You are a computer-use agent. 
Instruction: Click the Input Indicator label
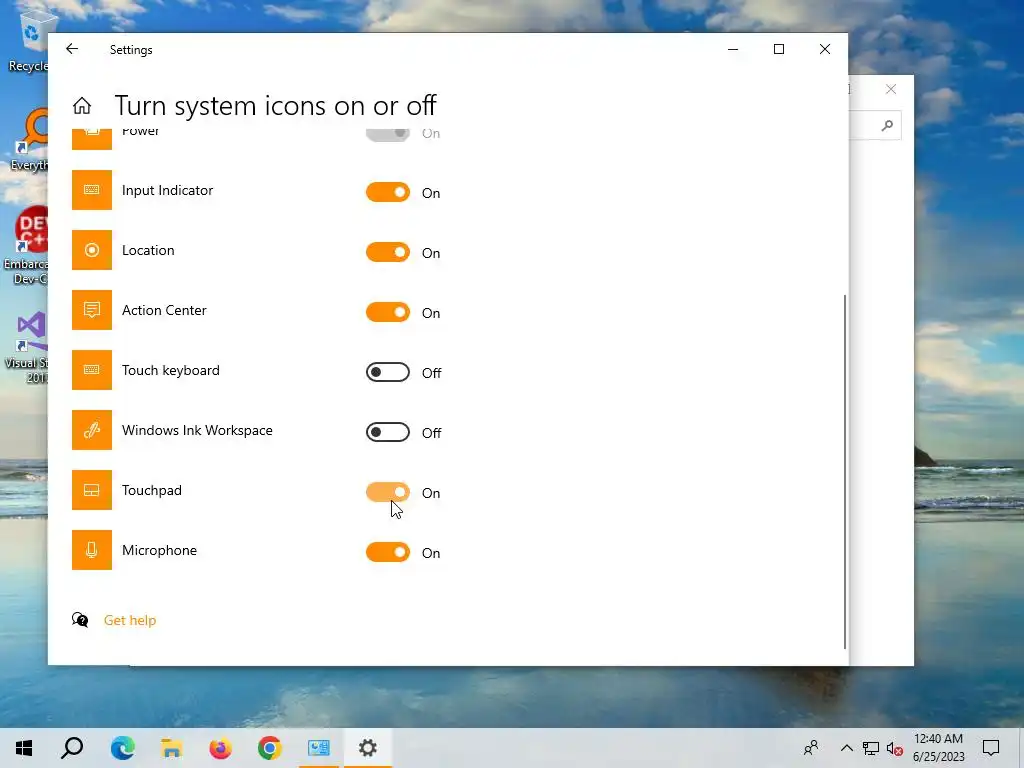click(x=167, y=190)
